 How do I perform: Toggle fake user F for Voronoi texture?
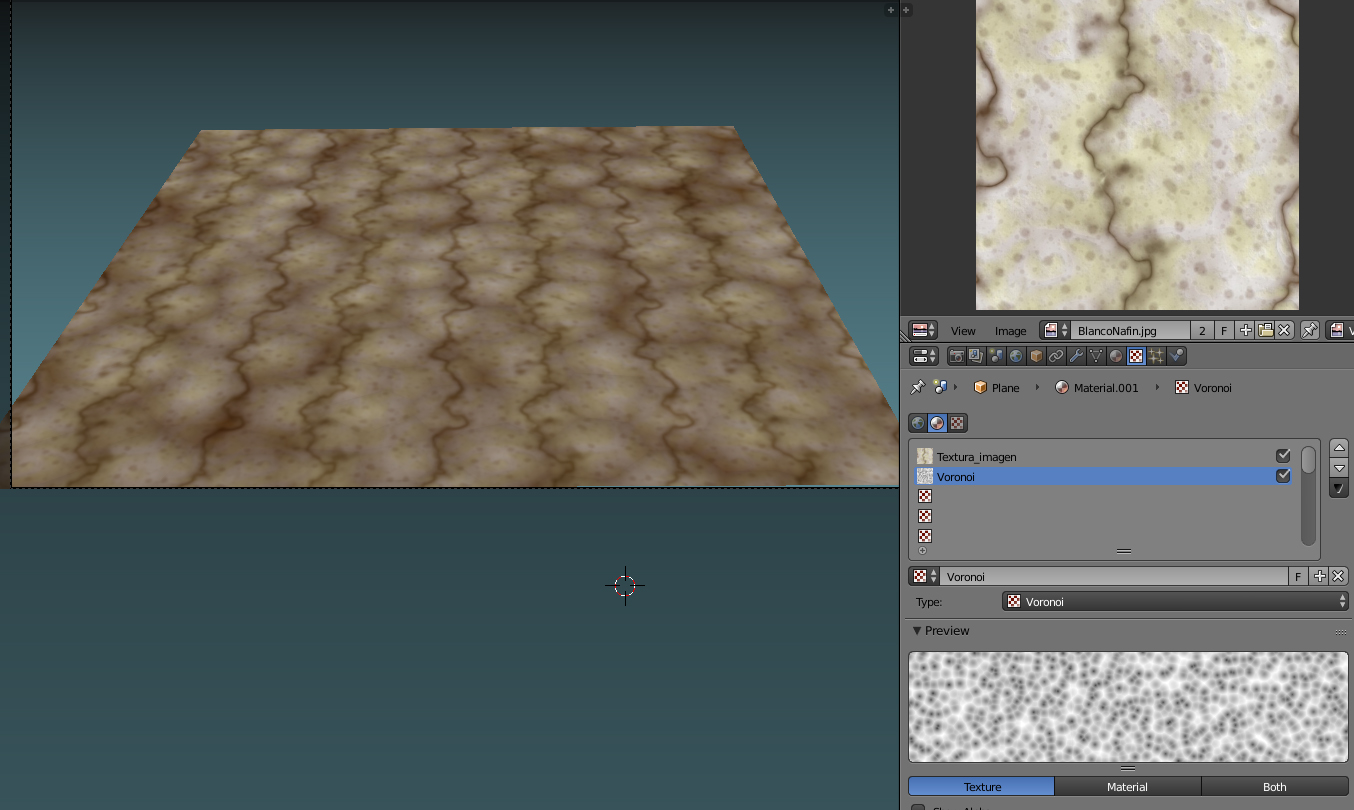coord(1298,576)
